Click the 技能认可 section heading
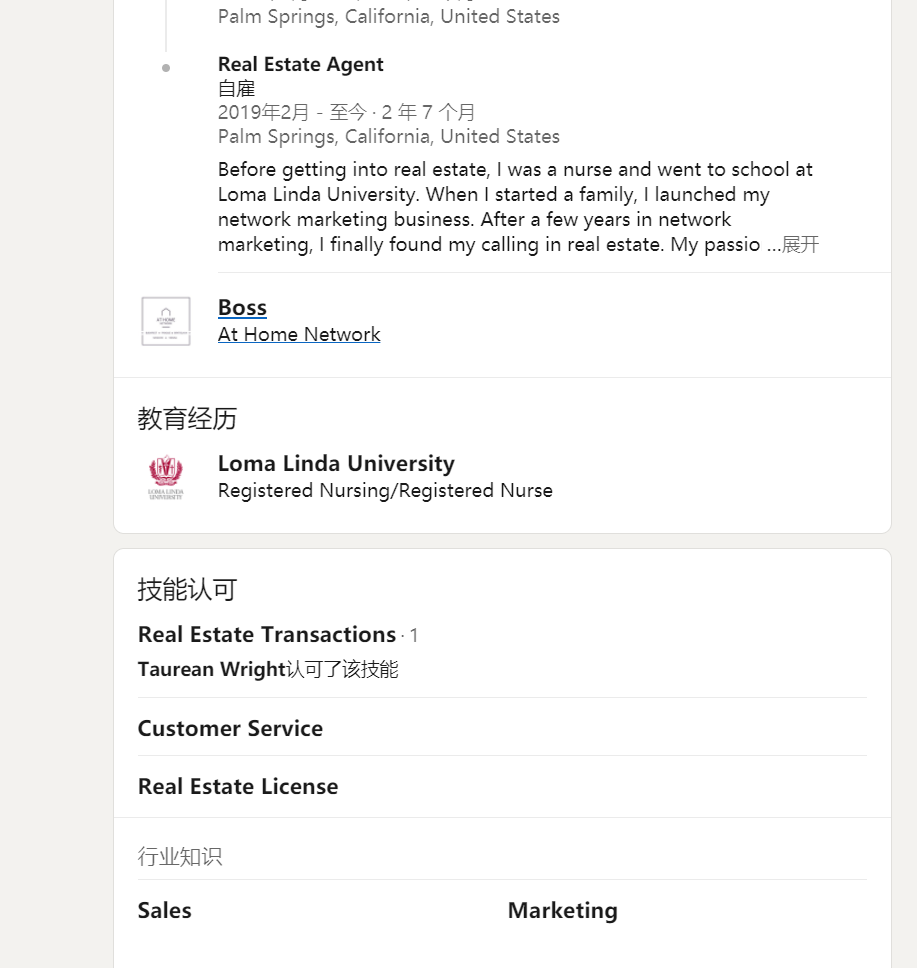Screen dimensions: 917x968 (187, 589)
